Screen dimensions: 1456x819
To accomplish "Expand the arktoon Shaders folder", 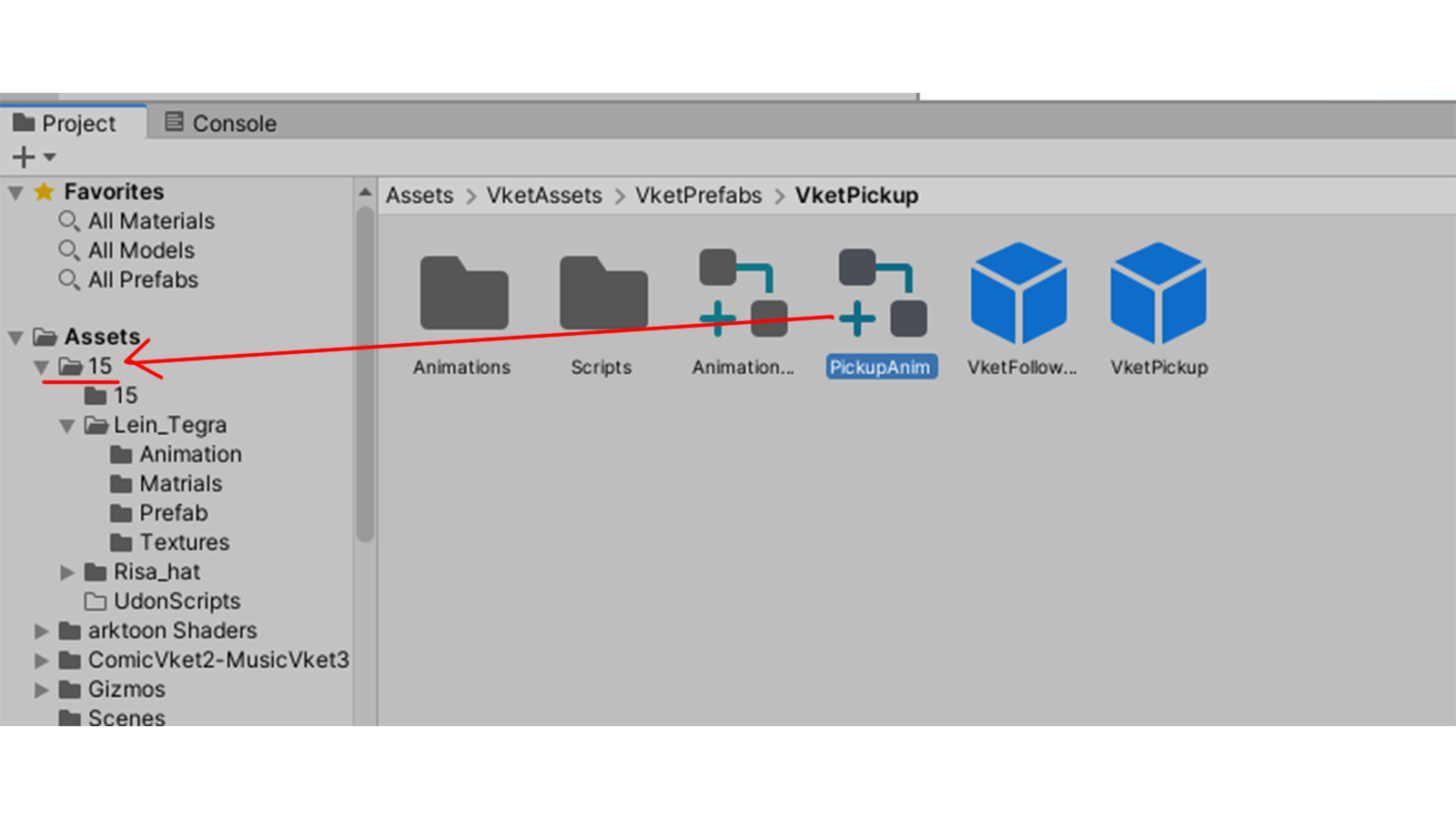I will tap(42, 631).
